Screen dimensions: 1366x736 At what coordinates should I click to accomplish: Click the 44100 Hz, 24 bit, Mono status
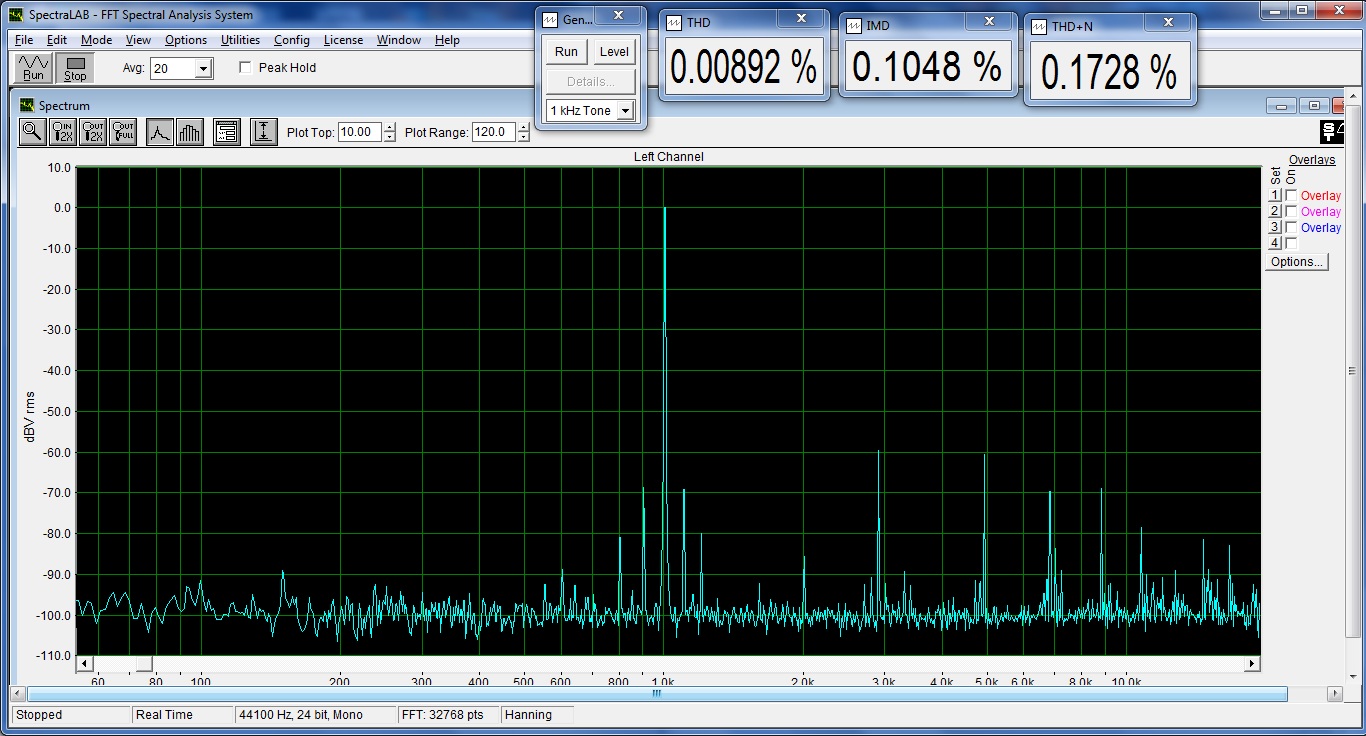(314, 715)
